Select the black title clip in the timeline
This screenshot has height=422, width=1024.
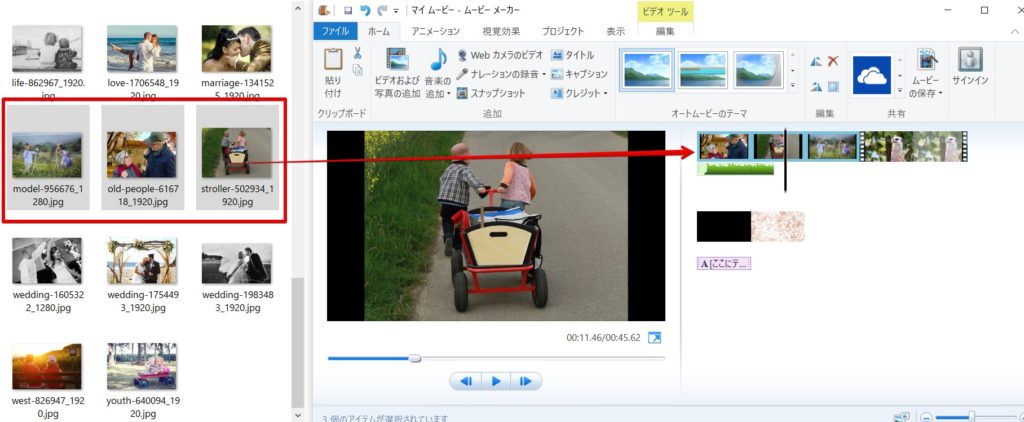[724, 227]
